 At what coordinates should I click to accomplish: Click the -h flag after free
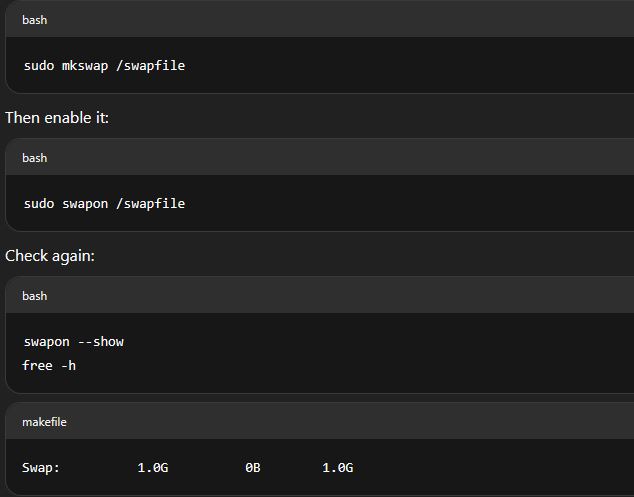pyautogui.click(x=68, y=366)
